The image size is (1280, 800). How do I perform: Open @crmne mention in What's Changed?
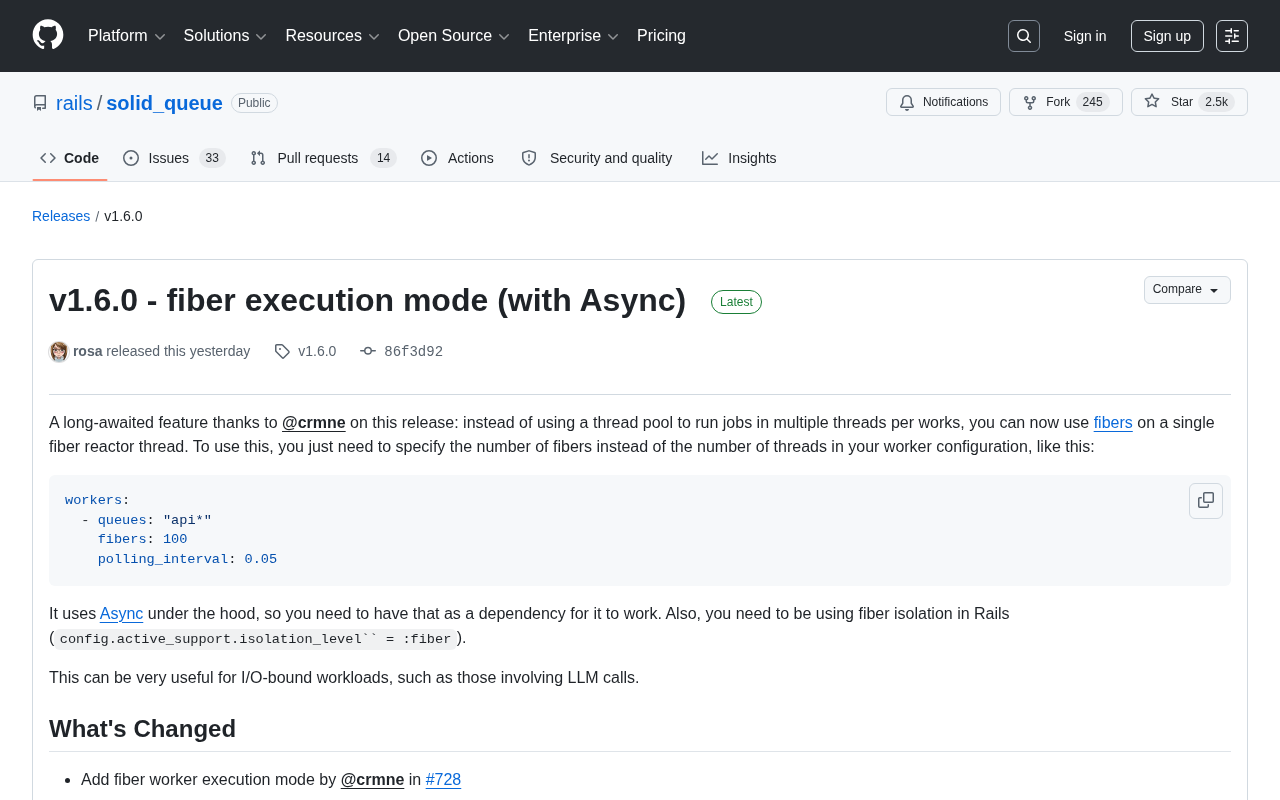point(372,779)
